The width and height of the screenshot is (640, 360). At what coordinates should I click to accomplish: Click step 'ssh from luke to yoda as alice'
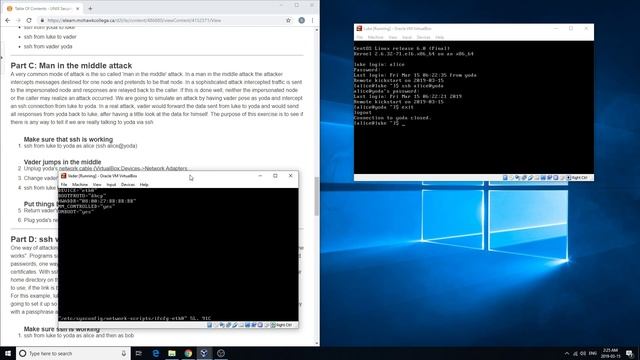(80, 146)
